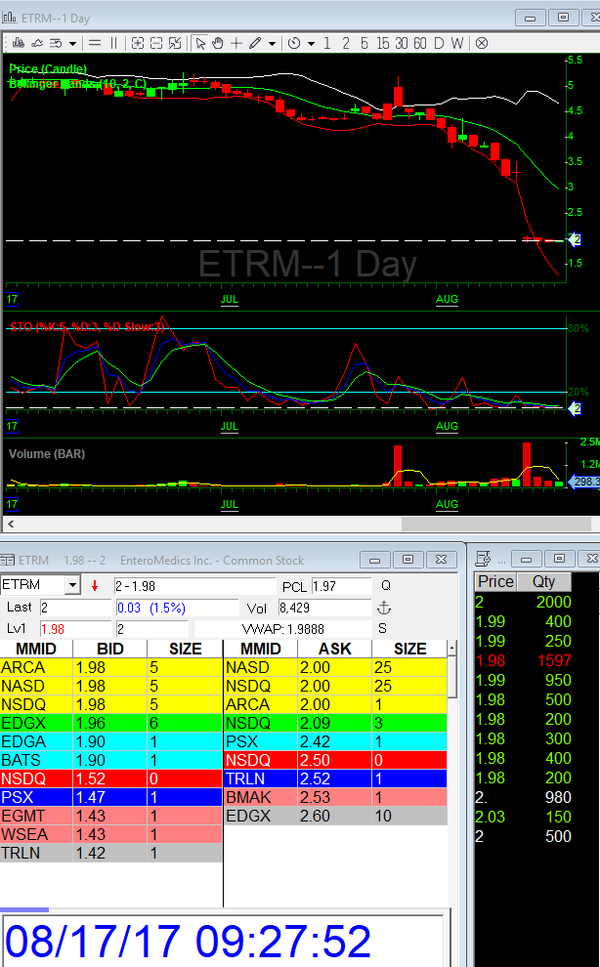Toggle vertical lines icon in chart toolbar
This screenshot has height=967, width=600.
113,43
